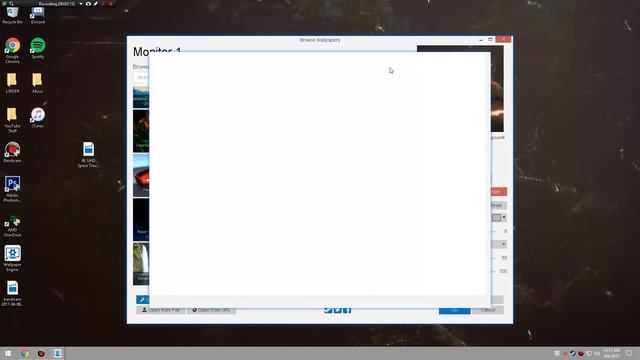Select the YouTube Stuff folder
This screenshot has width=640, height=360.
(12, 120)
